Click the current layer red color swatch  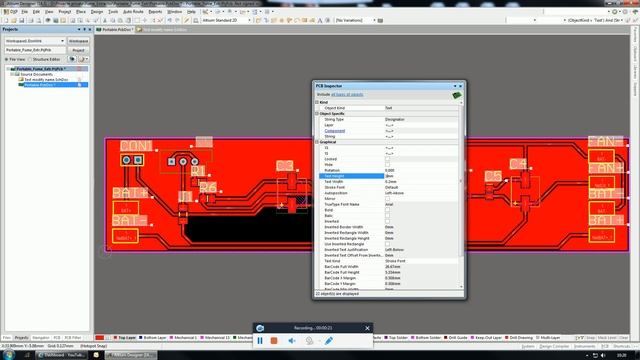100,338
